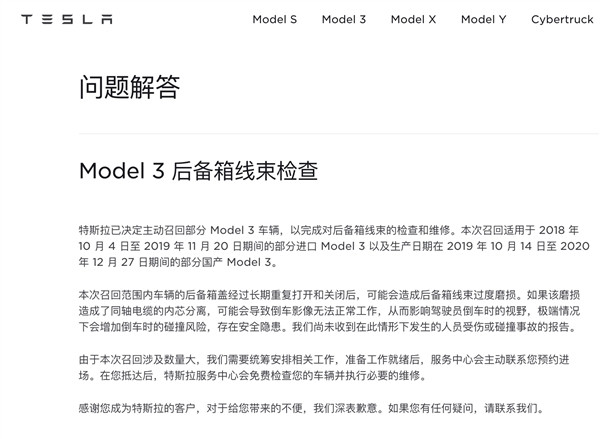Click the text 服务中心会主动联系您预约进

pos(500,359)
